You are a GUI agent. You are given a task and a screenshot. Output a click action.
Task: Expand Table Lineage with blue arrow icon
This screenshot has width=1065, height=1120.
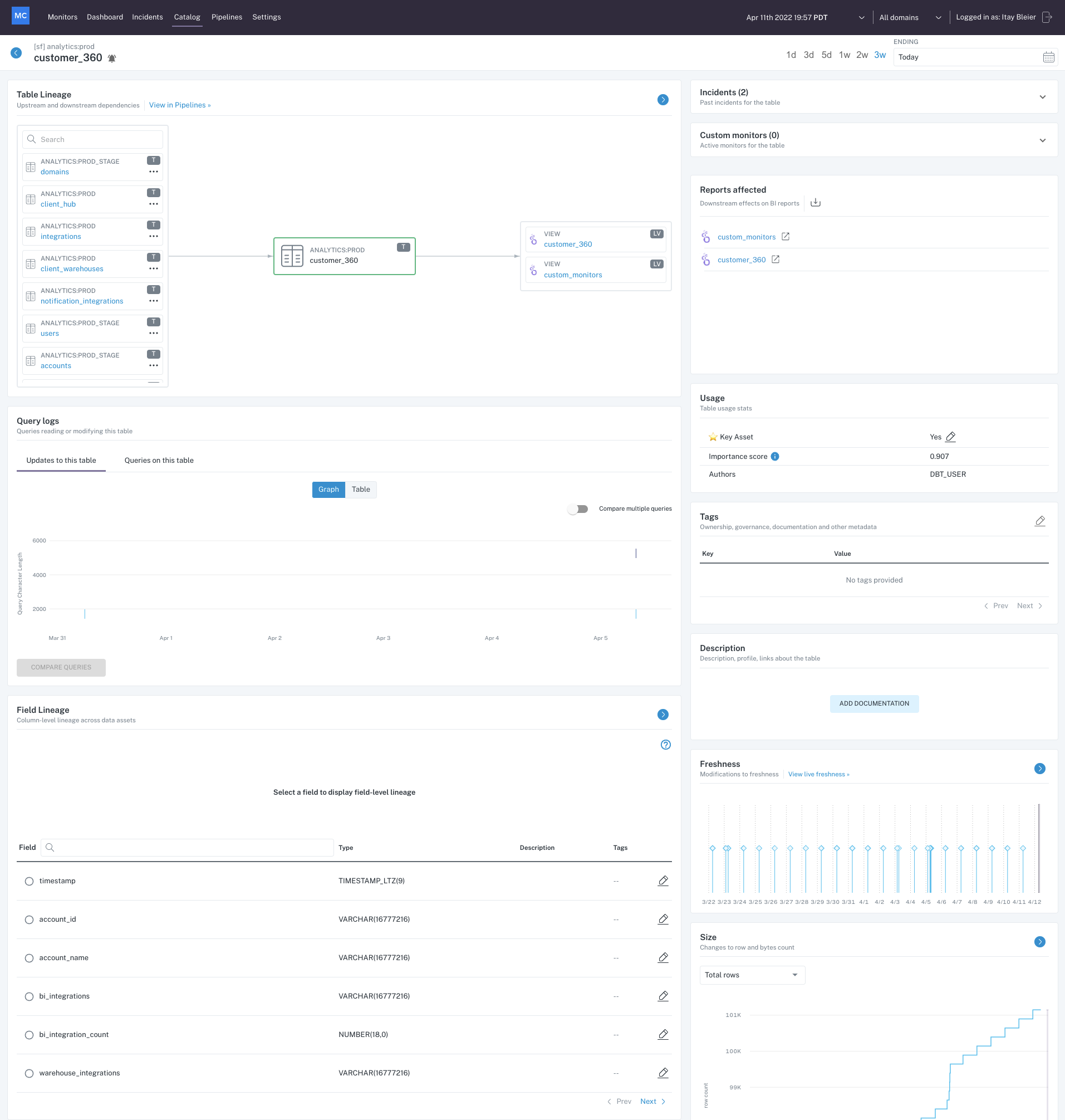pyautogui.click(x=662, y=100)
